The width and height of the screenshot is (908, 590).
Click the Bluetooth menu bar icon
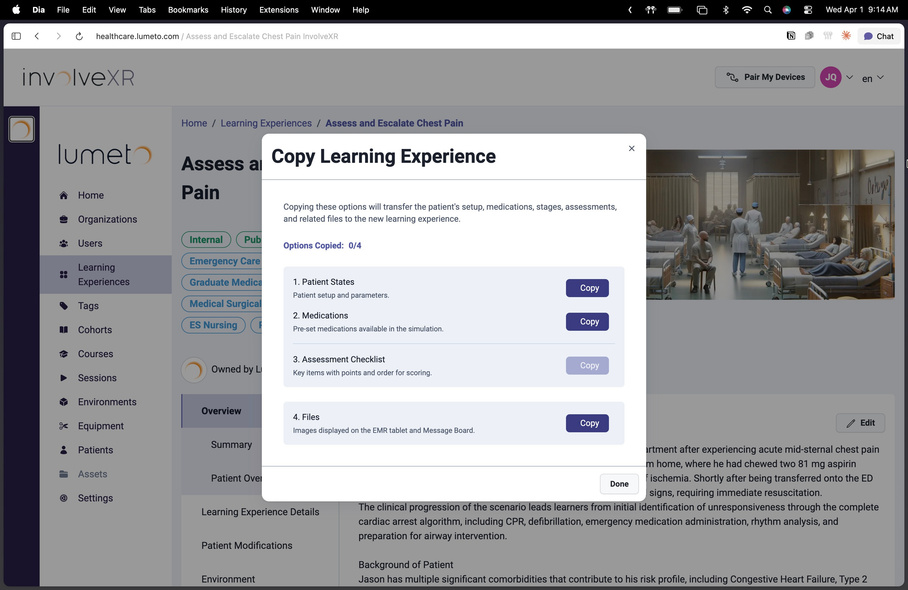[x=726, y=10]
